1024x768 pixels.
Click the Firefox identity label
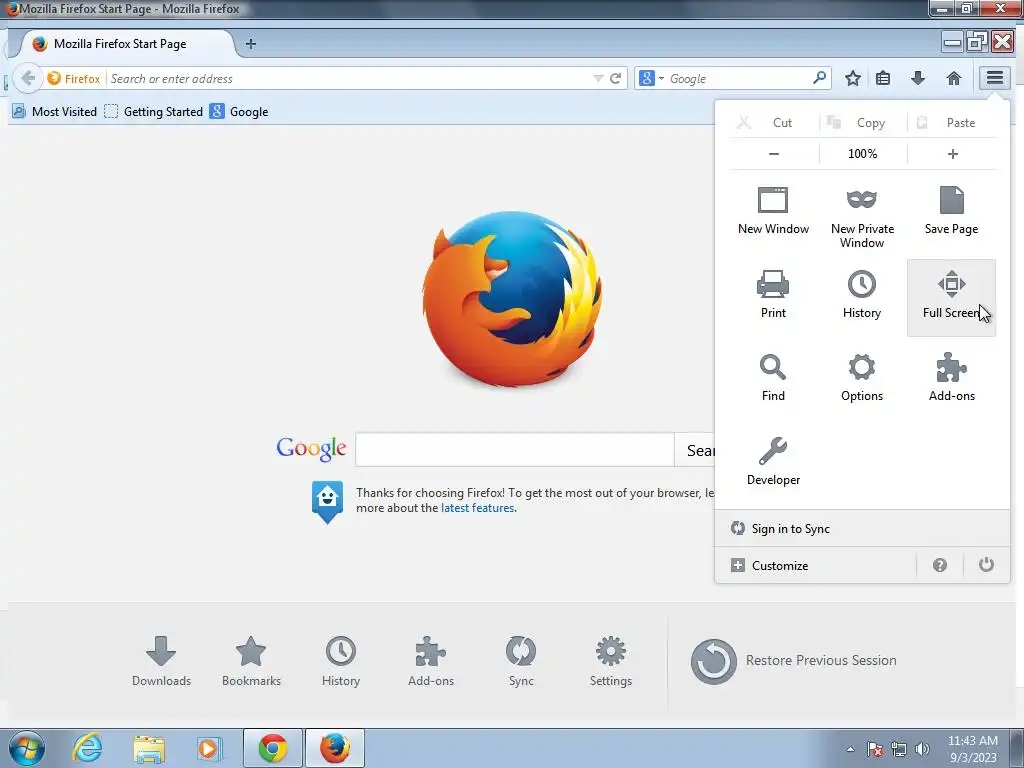pos(74,78)
